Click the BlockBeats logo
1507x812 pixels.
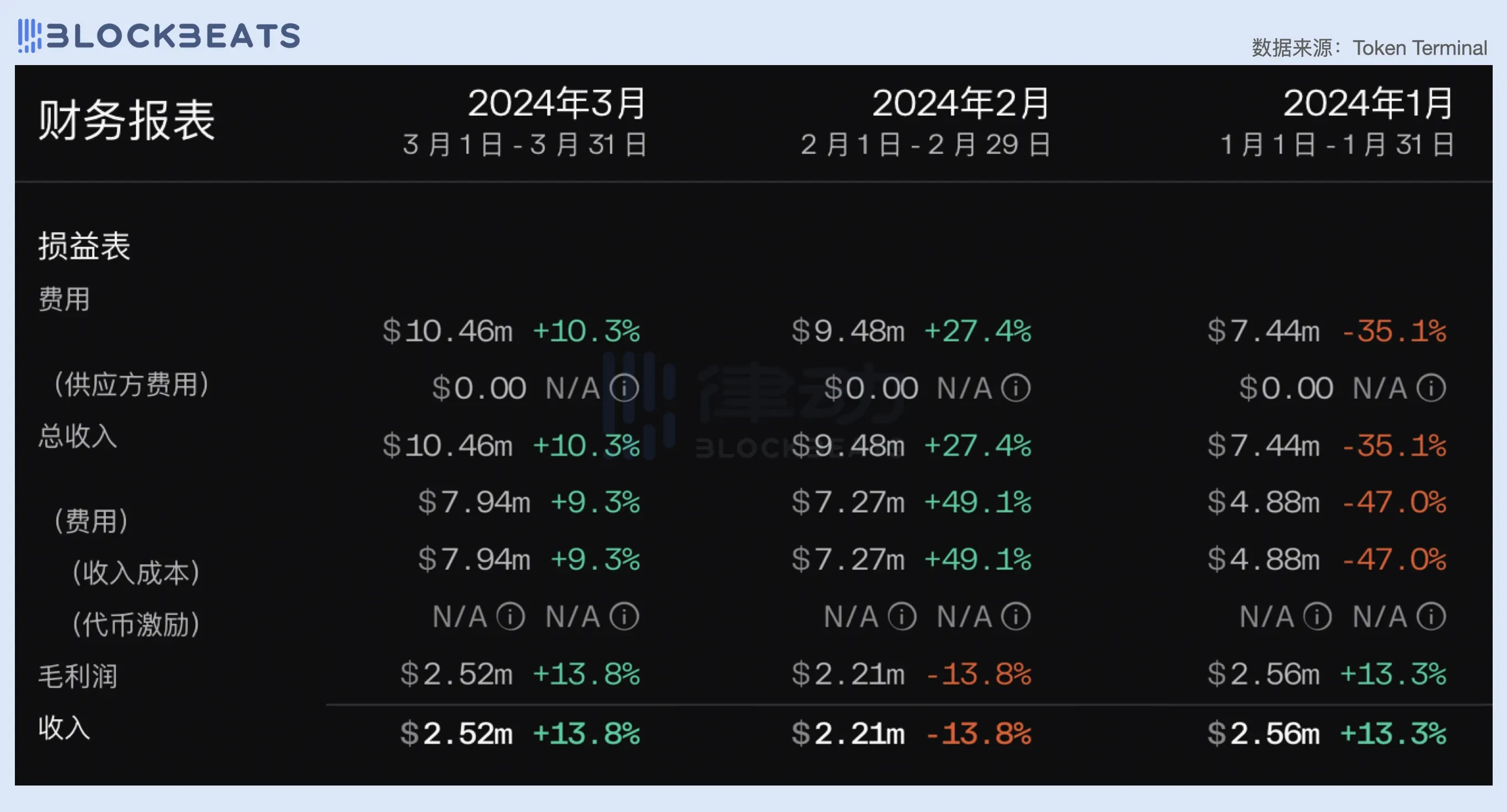pos(159,35)
